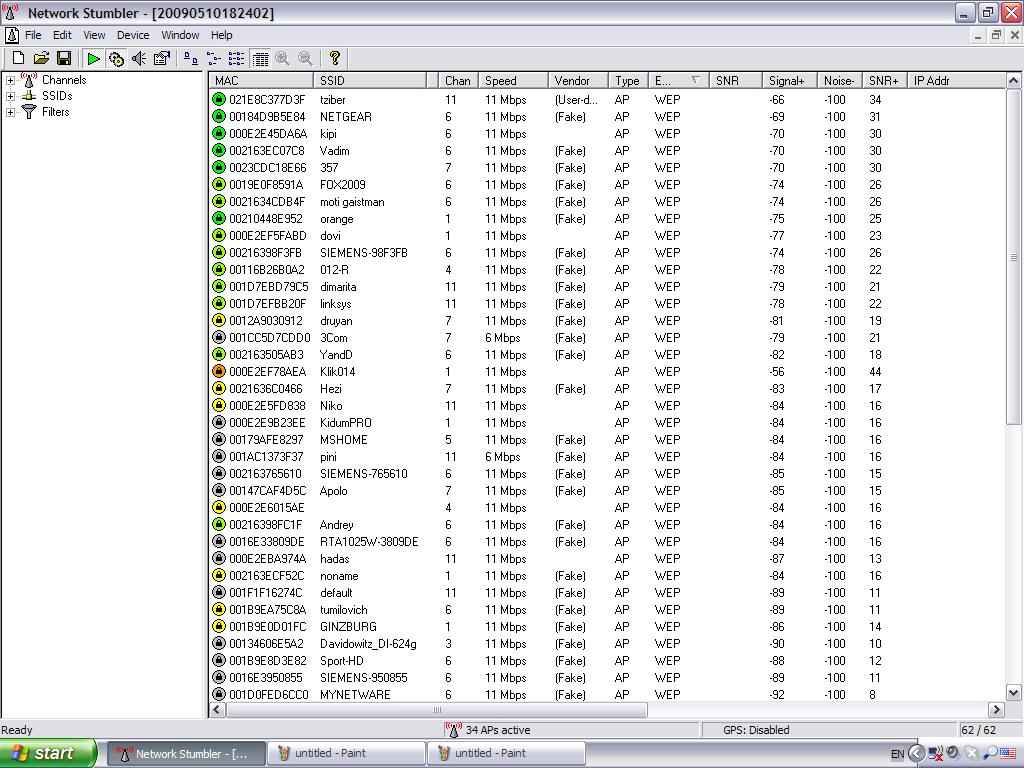Click the vertical scrollbar thumb in network list

coord(1014,257)
